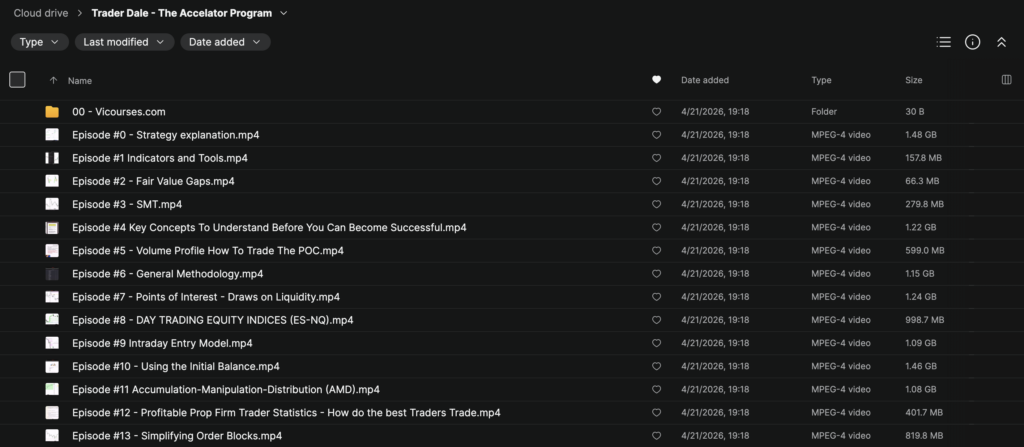Open Episode #2 - Fair Value Gaps.mp4
Screen dimensions: 1024x447
pos(153,181)
